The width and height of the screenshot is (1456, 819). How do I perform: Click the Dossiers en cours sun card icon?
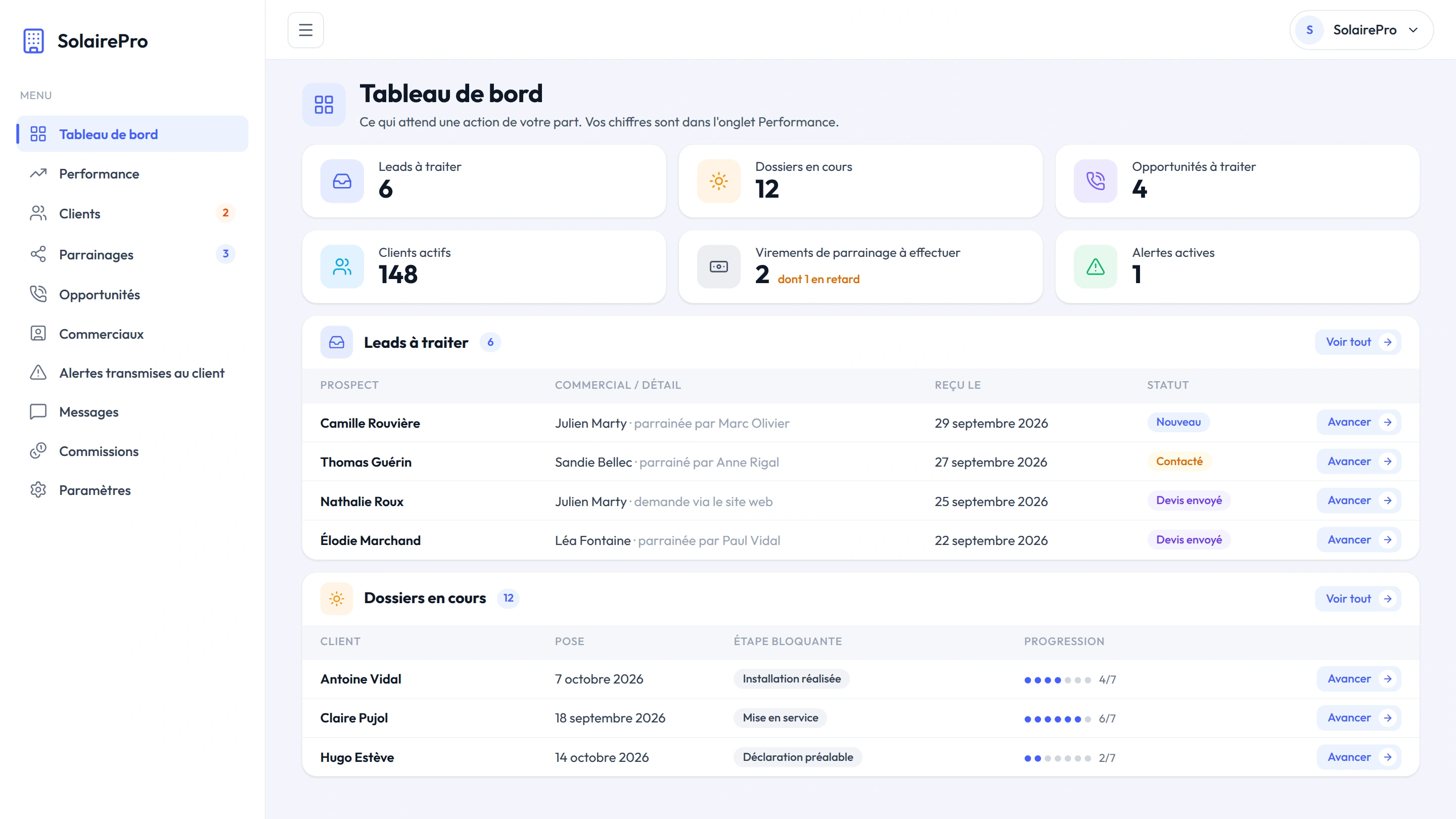coord(718,181)
